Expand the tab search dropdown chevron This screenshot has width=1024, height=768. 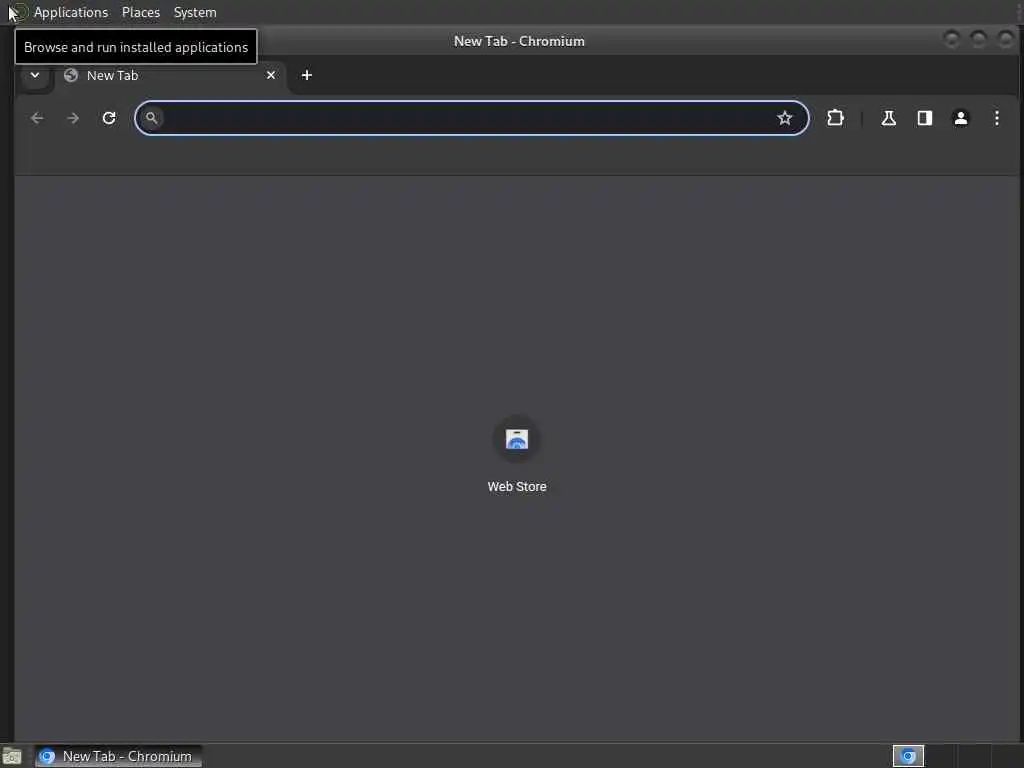[x=35, y=75]
